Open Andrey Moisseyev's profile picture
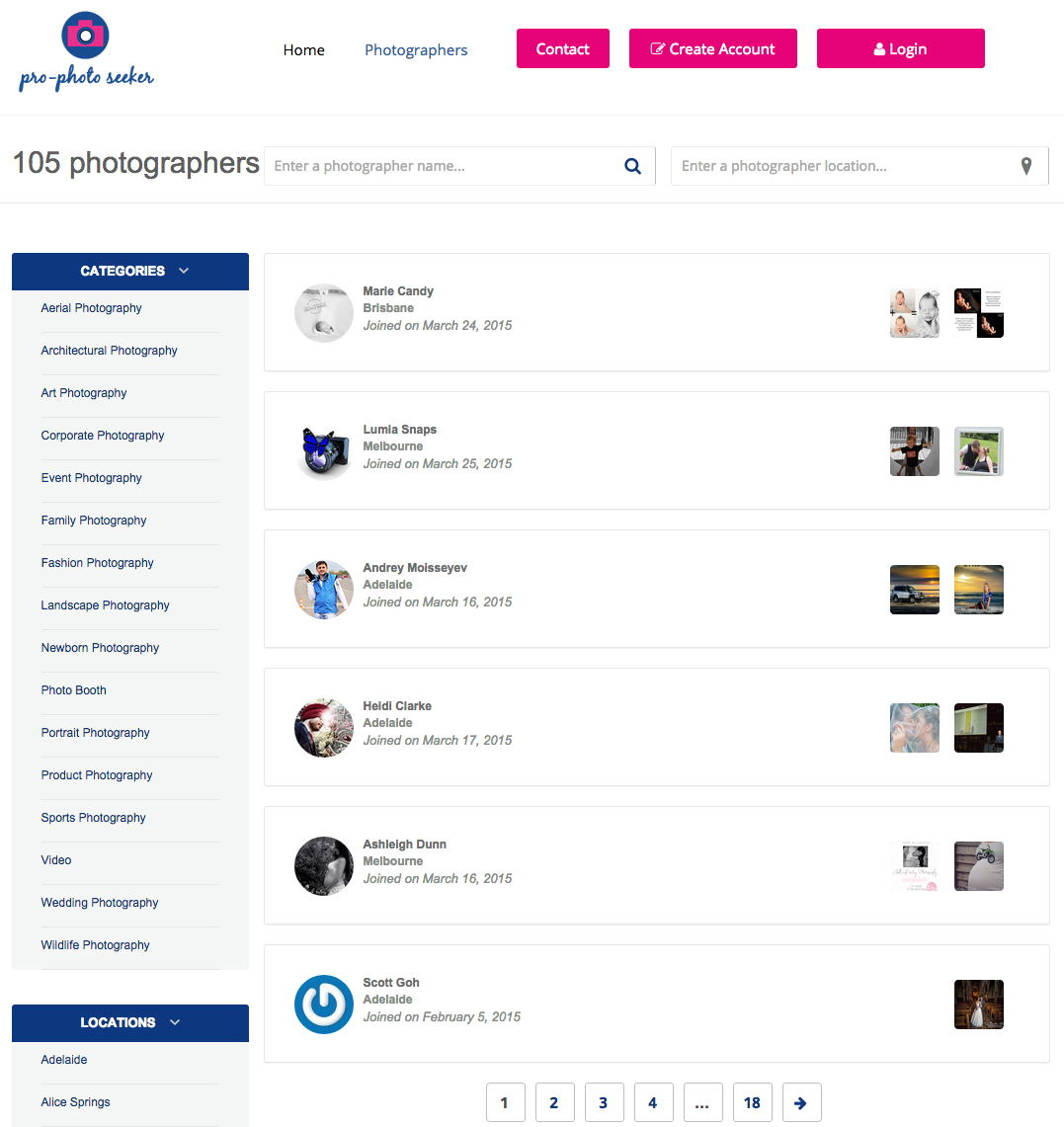This screenshot has height=1127, width=1064. (x=324, y=590)
